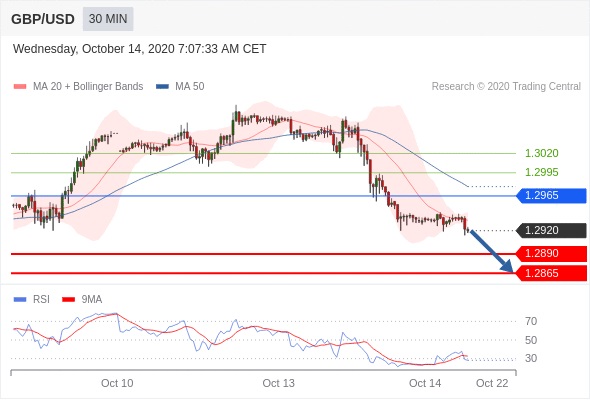Click the green 1.3020 resistance label
Viewport: 590px width, 400px height.
[x=541, y=153]
